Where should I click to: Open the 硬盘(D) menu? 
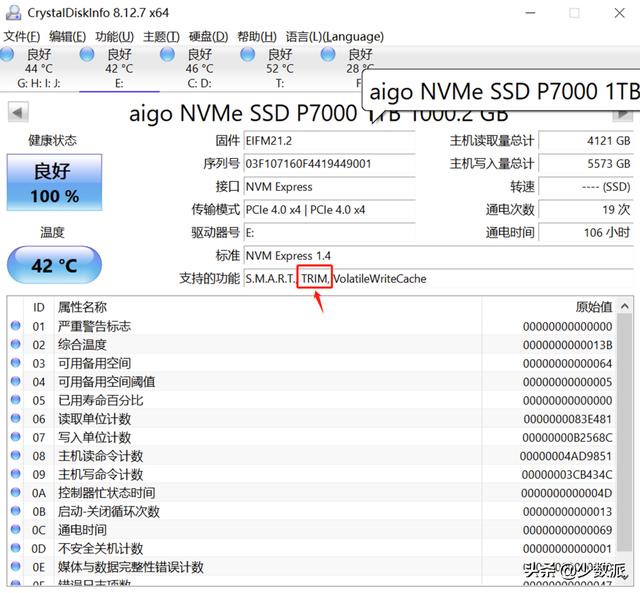click(x=208, y=37)
